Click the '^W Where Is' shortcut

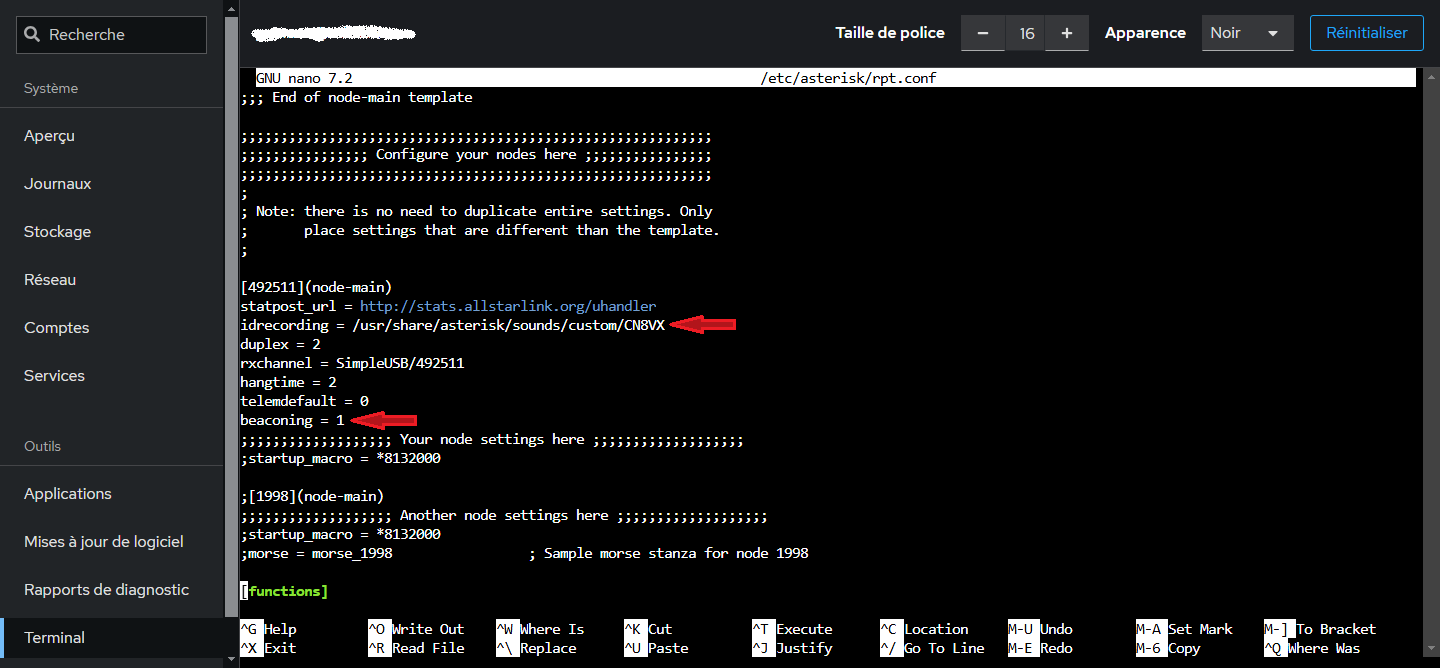(x=540, y=629)
